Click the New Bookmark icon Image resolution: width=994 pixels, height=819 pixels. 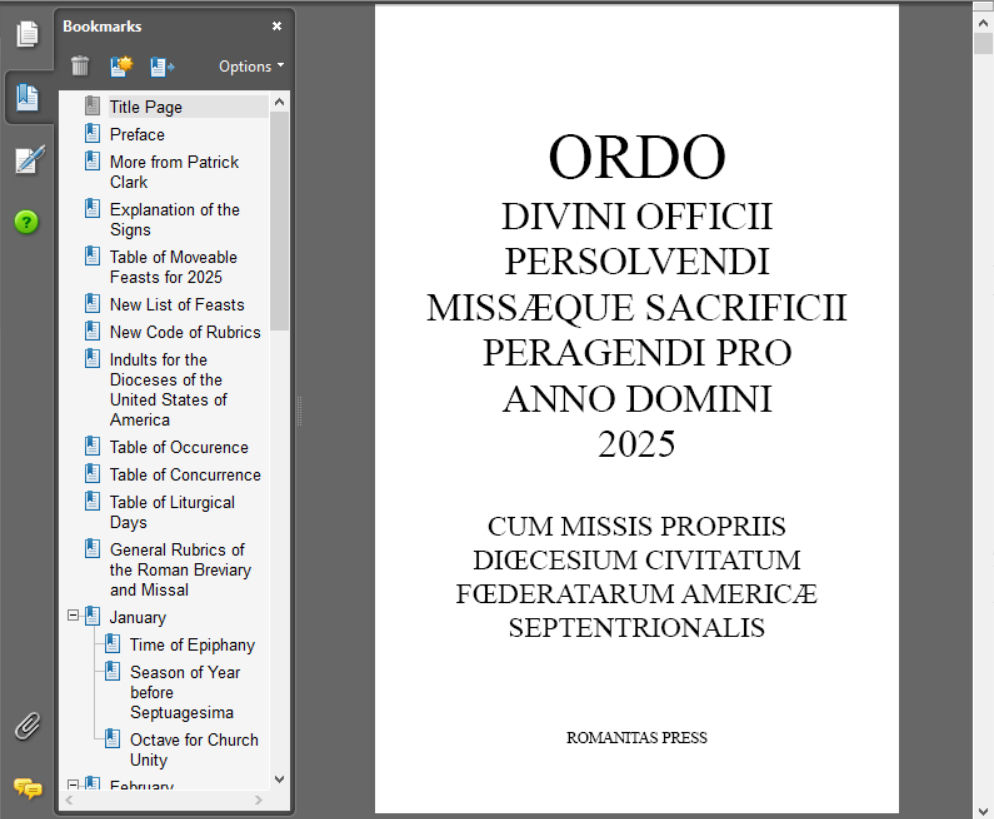coord(121,66)
